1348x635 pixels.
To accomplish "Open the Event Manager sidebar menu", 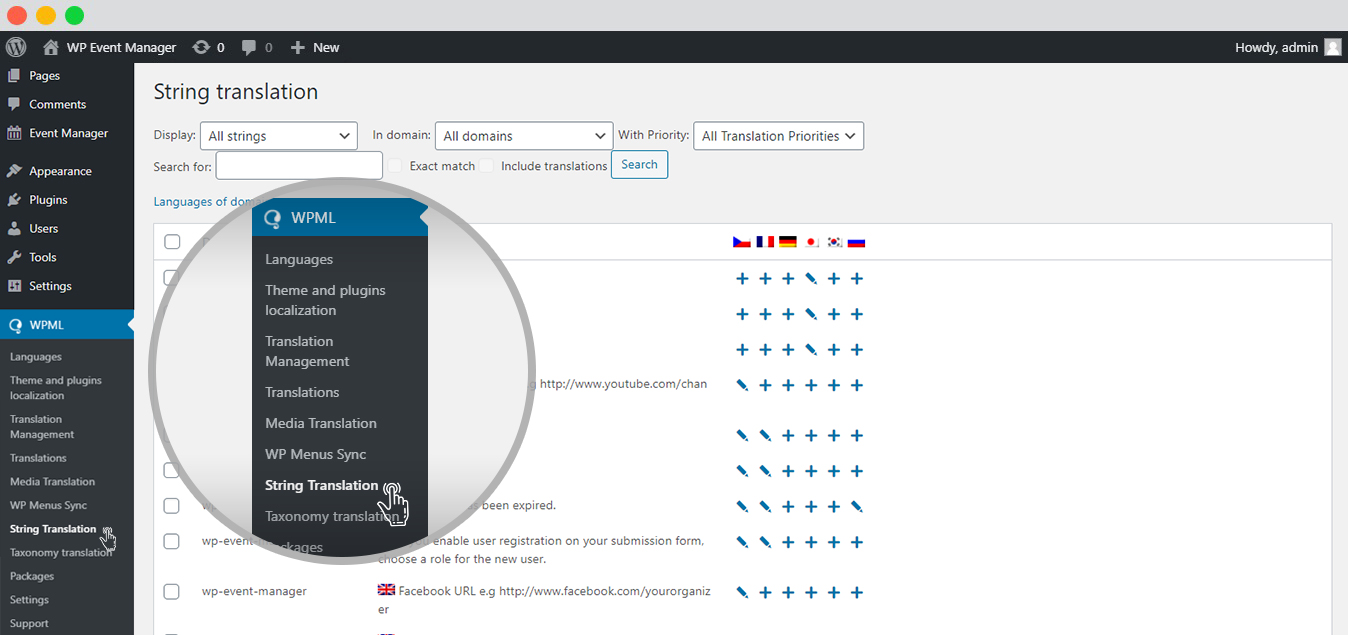I will [67, 133].
